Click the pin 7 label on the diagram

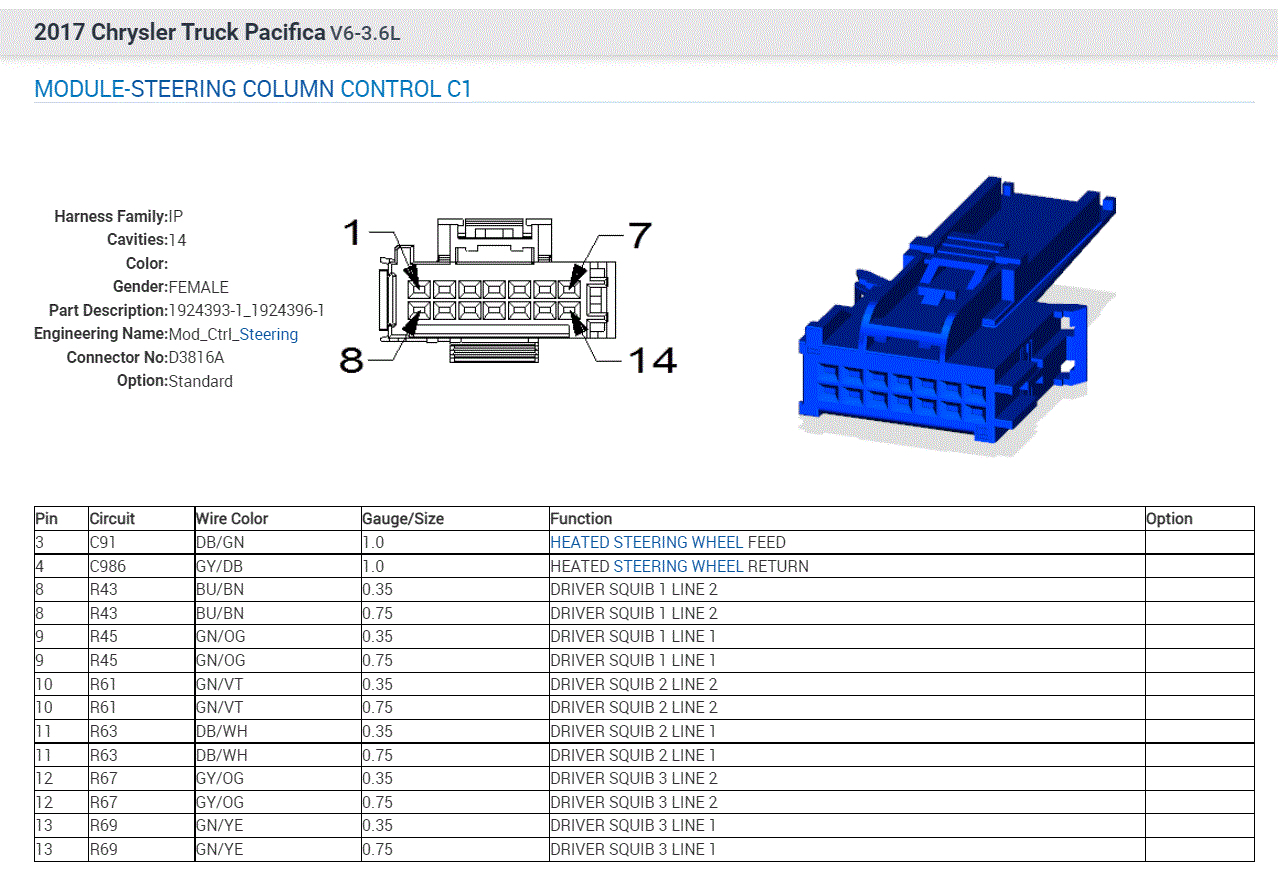tap(640, 236)
